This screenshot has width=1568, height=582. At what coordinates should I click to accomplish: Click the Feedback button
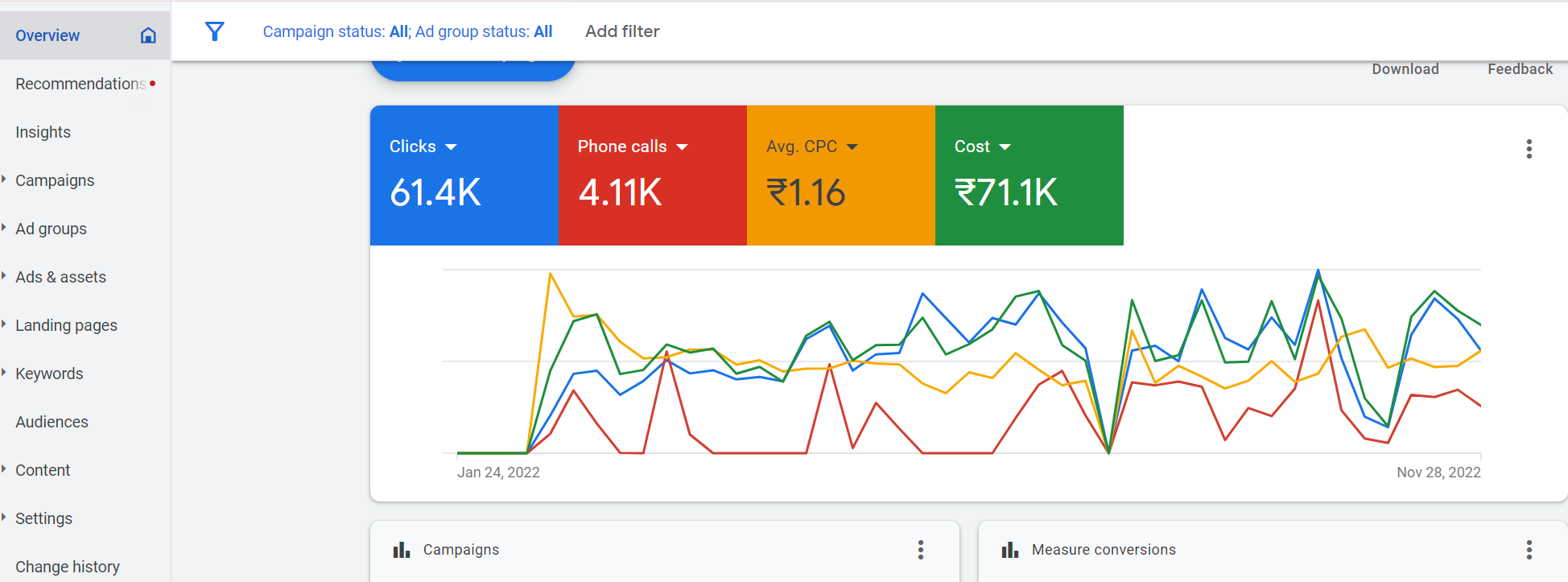tap(1520, 69)
